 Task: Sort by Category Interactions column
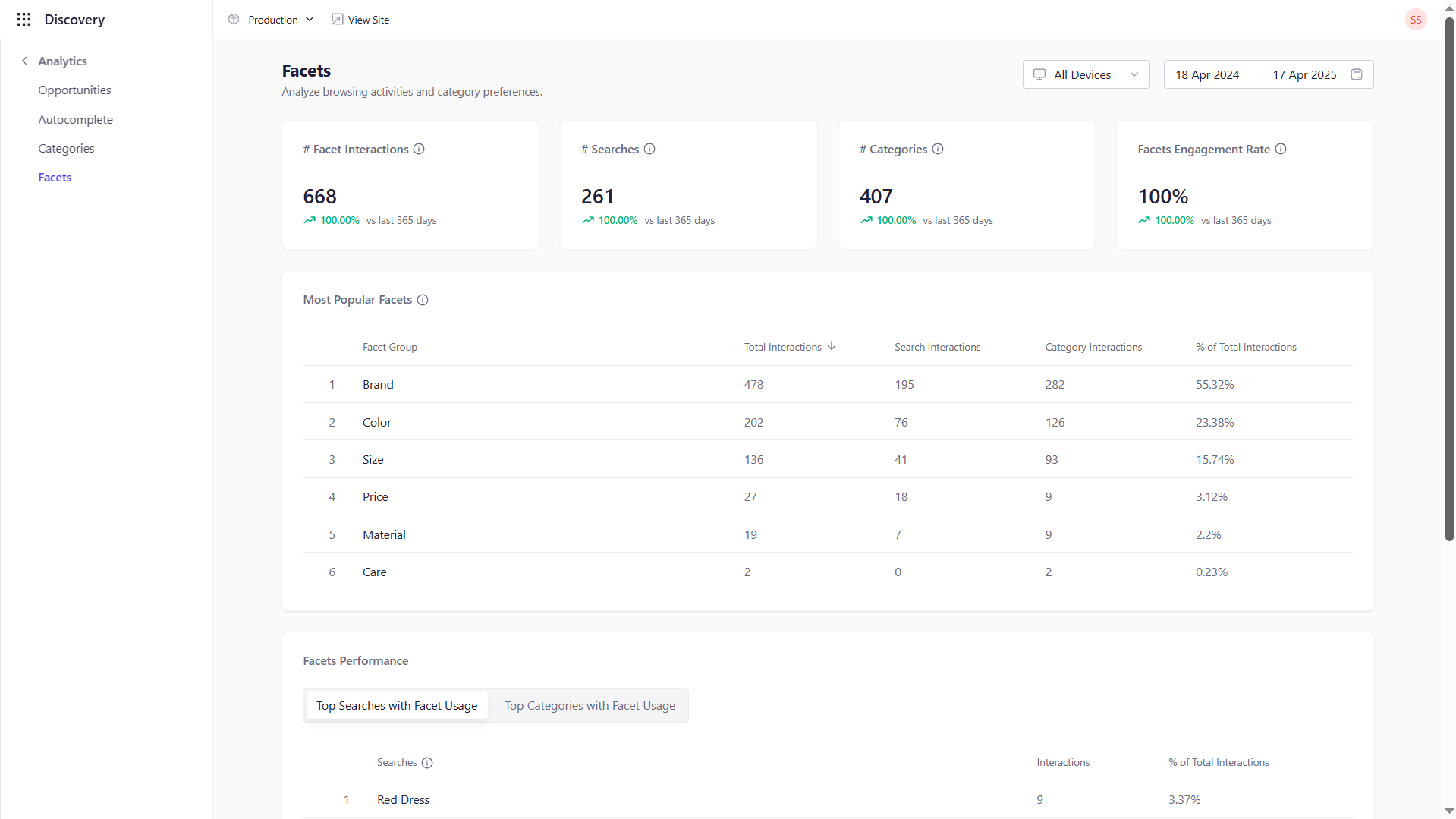[x=1093, y=347]
